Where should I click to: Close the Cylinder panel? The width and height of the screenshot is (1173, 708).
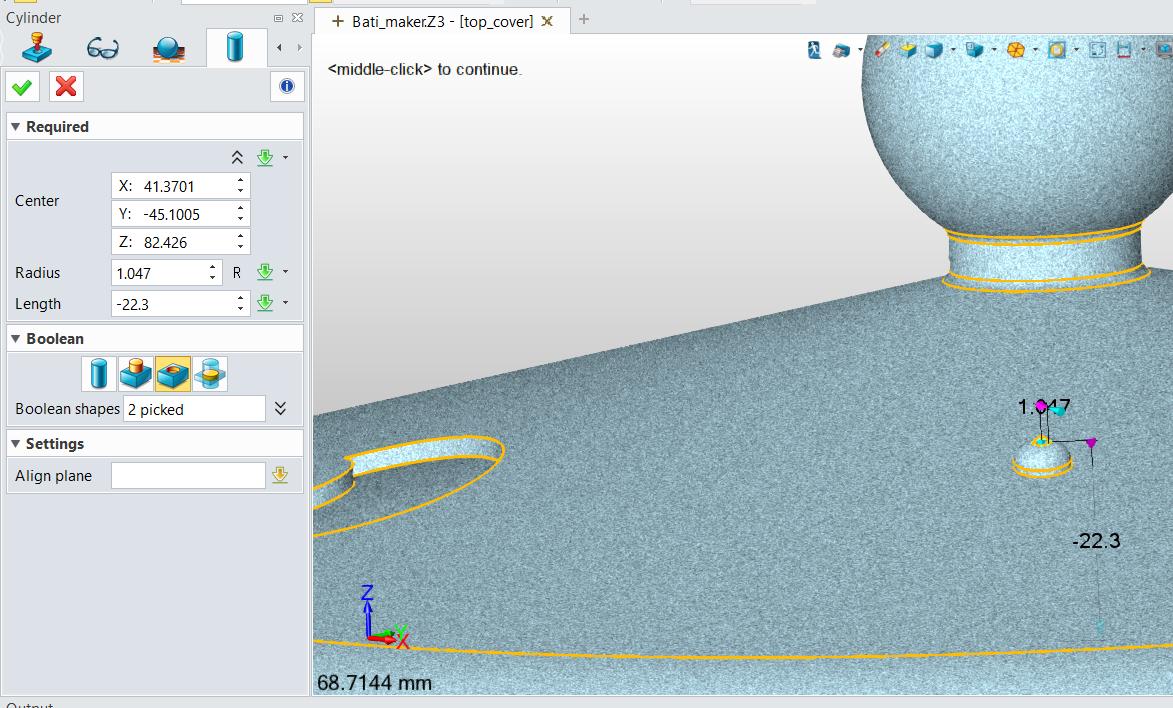tap(297, 18)
